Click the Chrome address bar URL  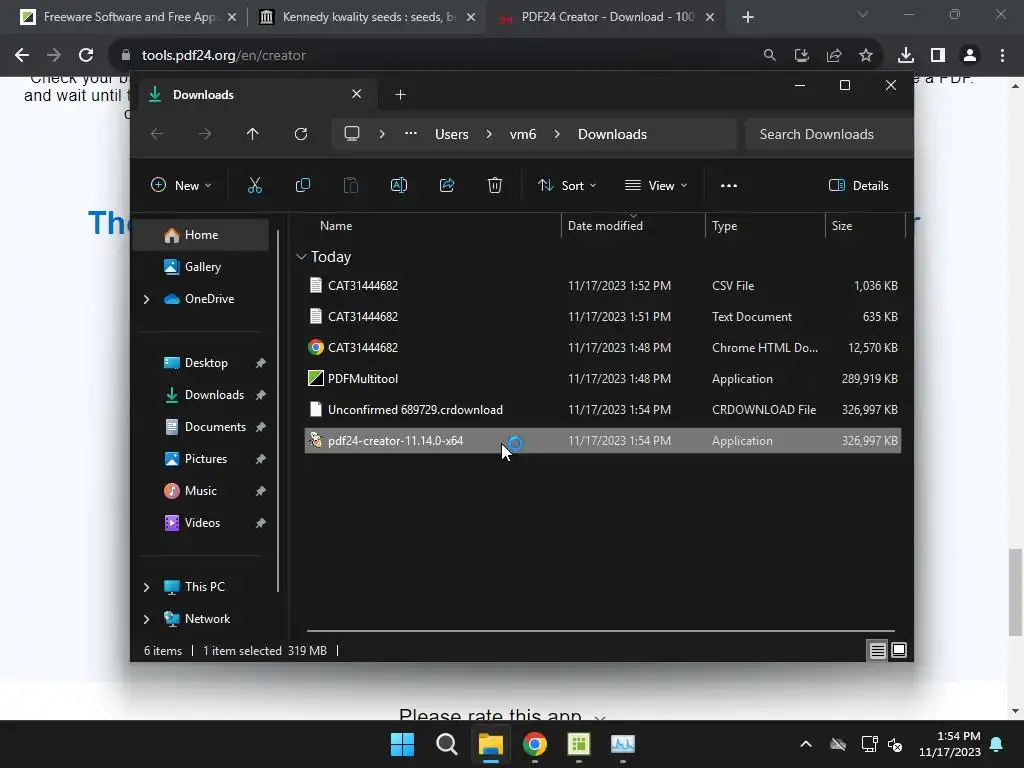[223, 56]
